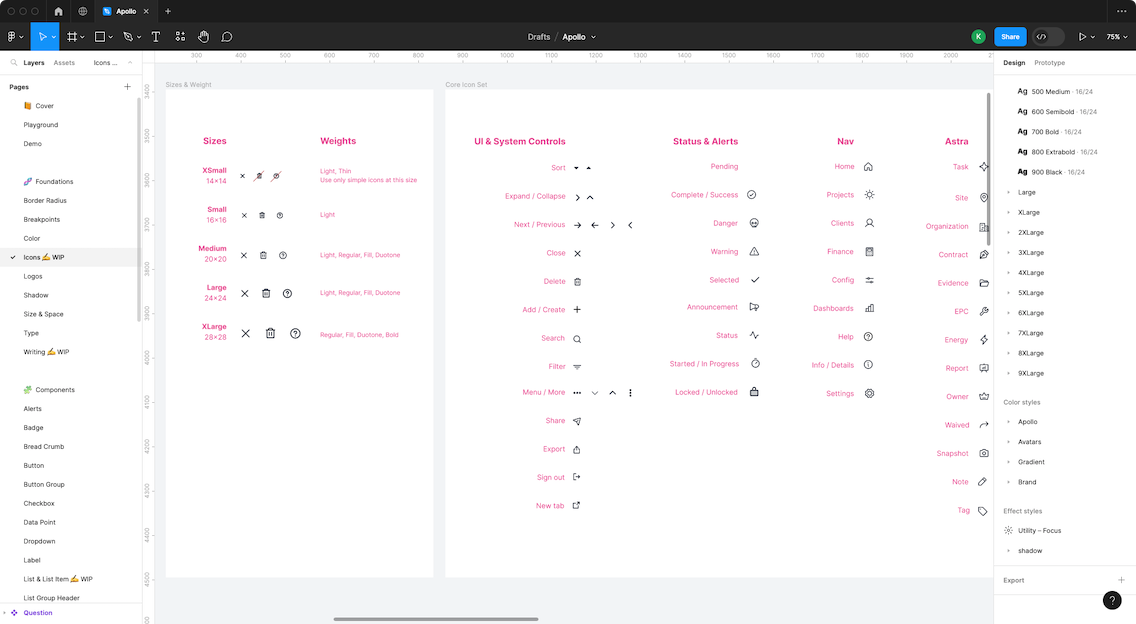
Task: Select the Comment tool
Action: [227, 37]
